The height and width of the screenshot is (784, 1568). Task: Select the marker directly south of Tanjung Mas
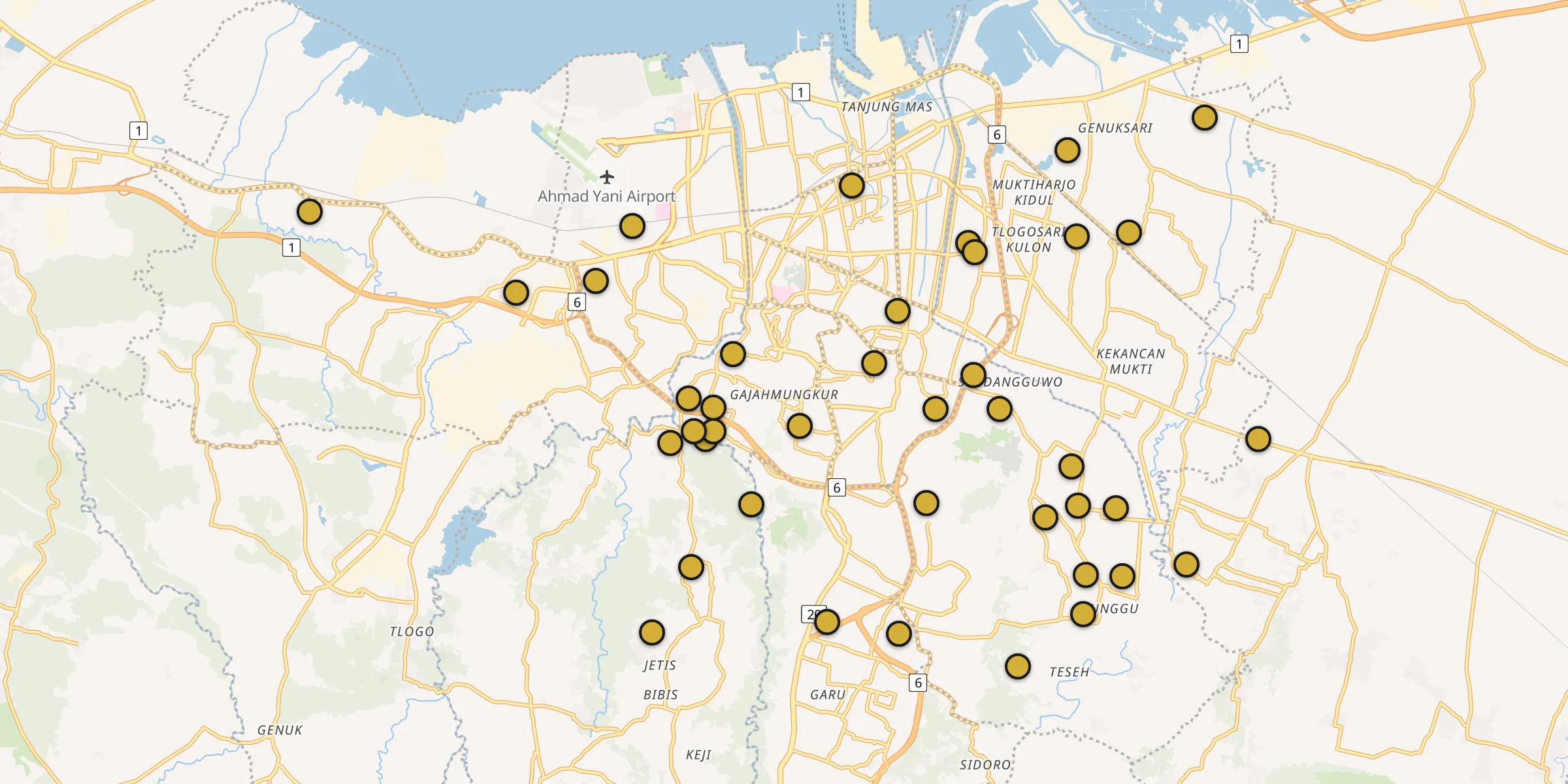852,186
